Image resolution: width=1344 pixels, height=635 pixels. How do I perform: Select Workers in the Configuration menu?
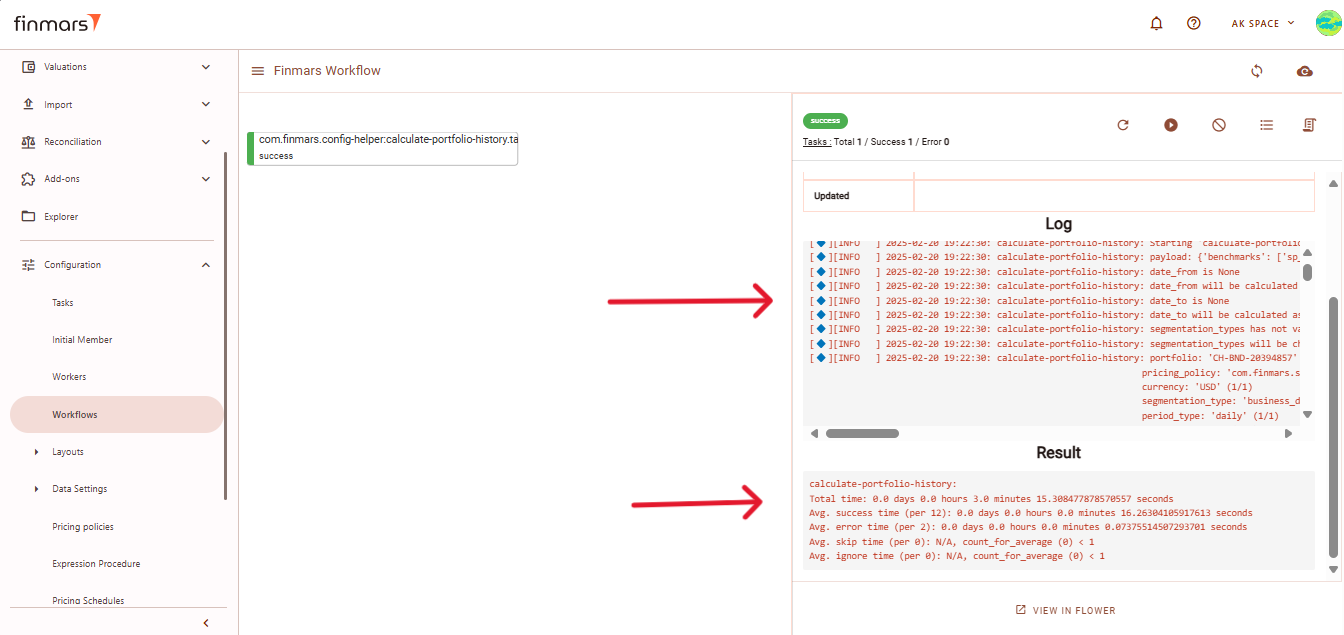[69, 377]
